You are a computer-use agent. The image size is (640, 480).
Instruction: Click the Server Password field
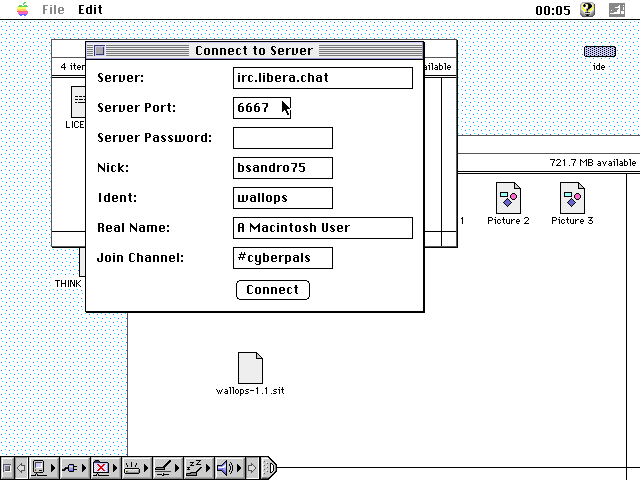click(283, 138)
